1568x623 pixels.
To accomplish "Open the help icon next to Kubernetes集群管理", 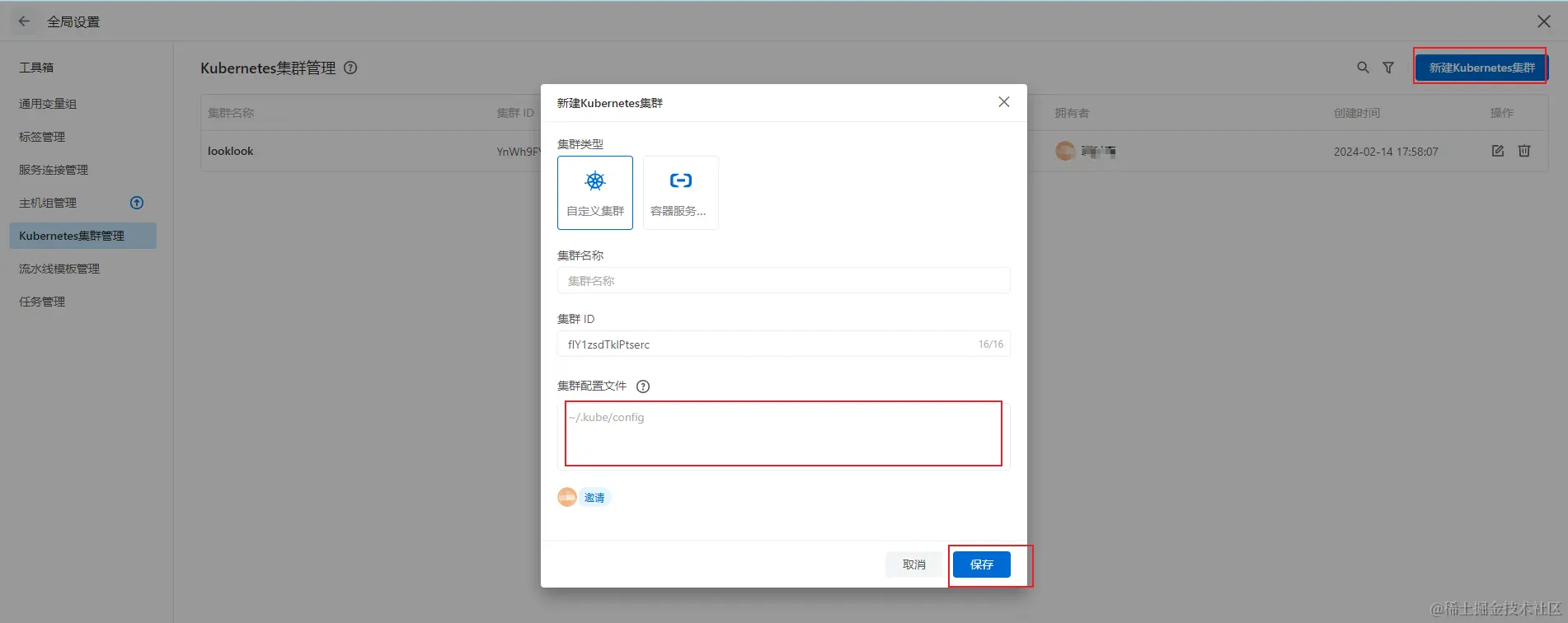I will [x=350, y=68].
